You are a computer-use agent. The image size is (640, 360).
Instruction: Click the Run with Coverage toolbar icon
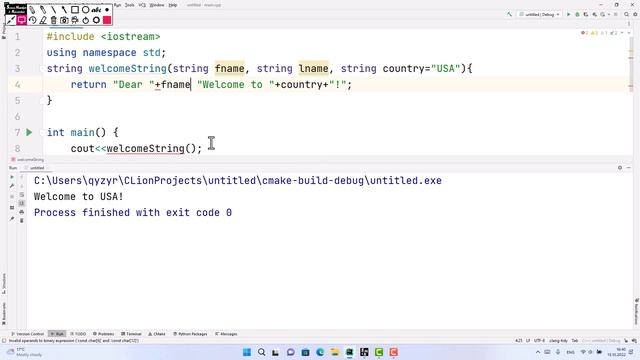click(x=586, y=14)
